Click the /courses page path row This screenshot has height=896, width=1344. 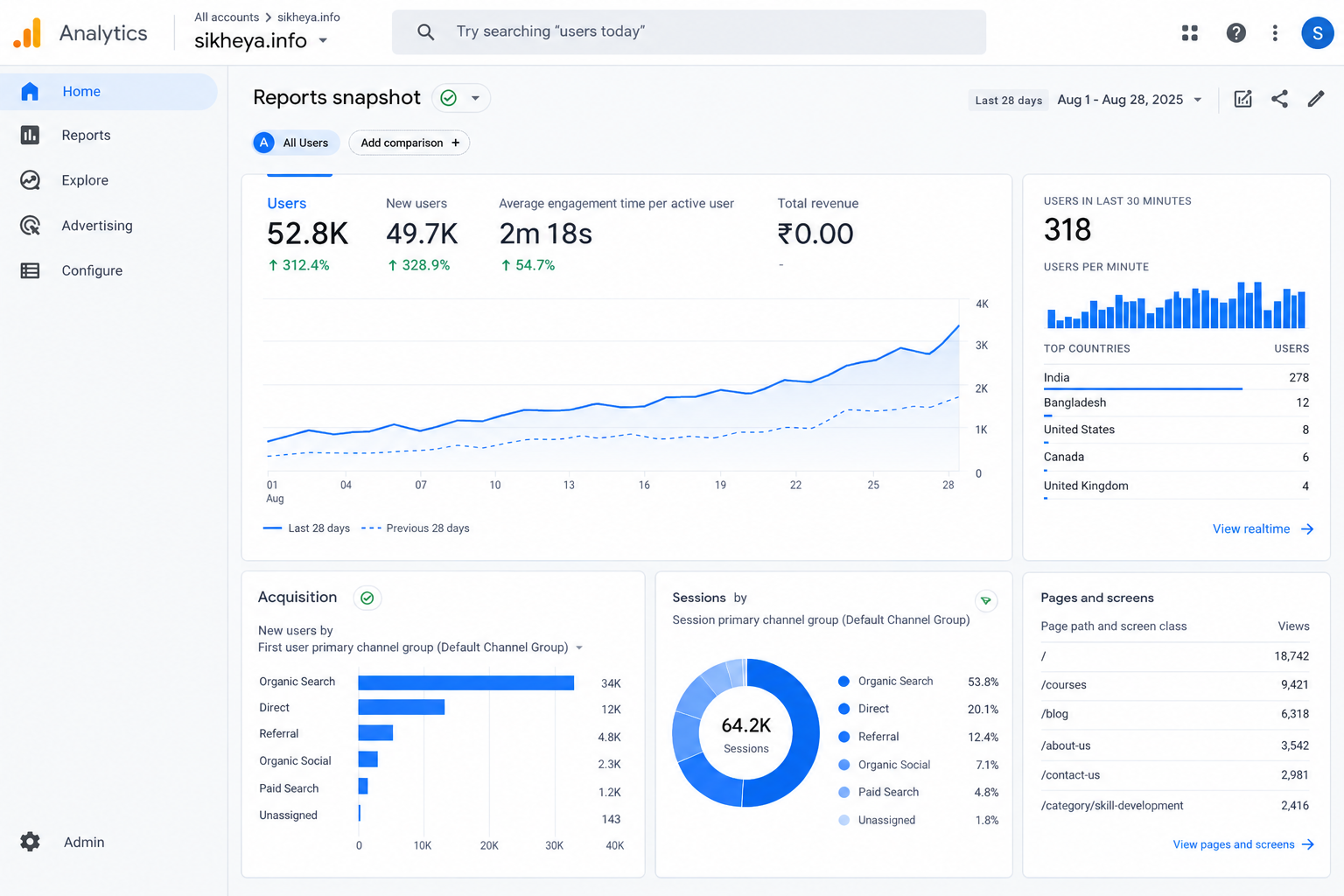[x=1175, y=685]
